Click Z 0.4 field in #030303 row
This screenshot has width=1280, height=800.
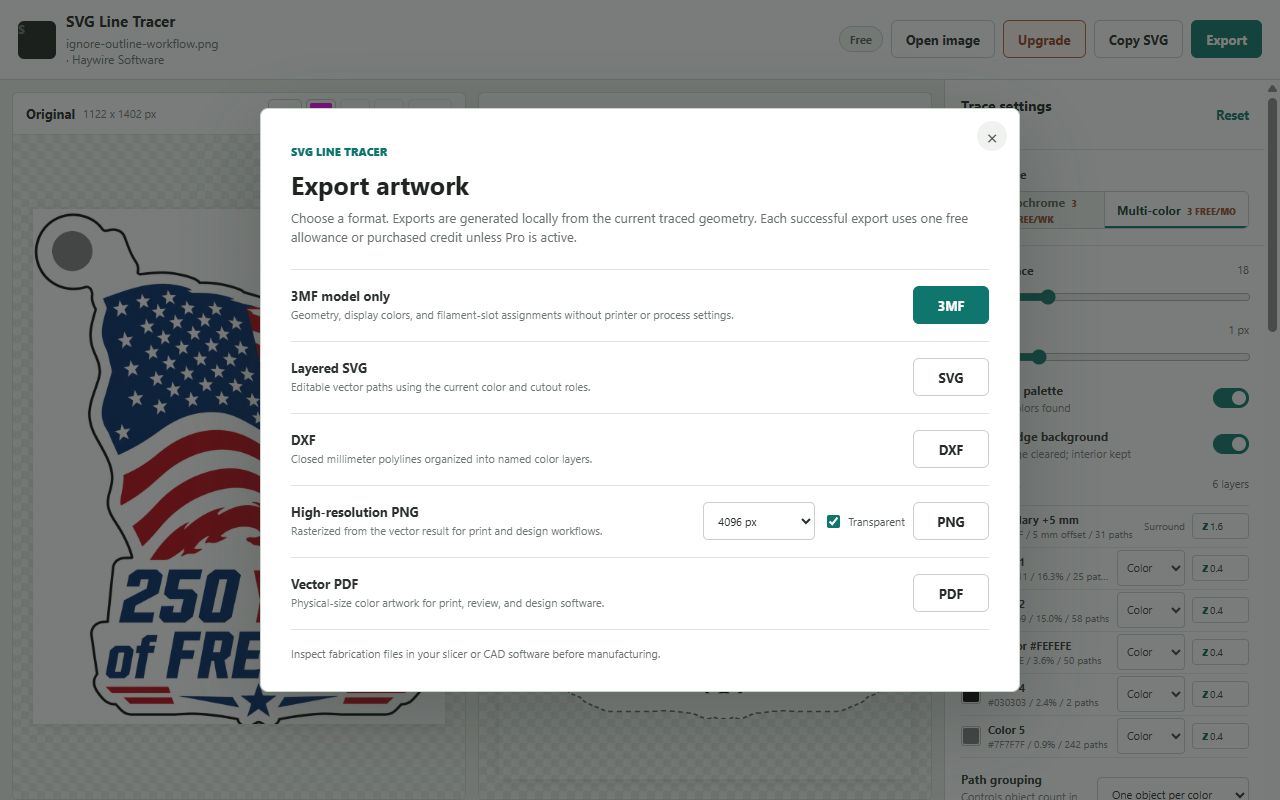1220,694
